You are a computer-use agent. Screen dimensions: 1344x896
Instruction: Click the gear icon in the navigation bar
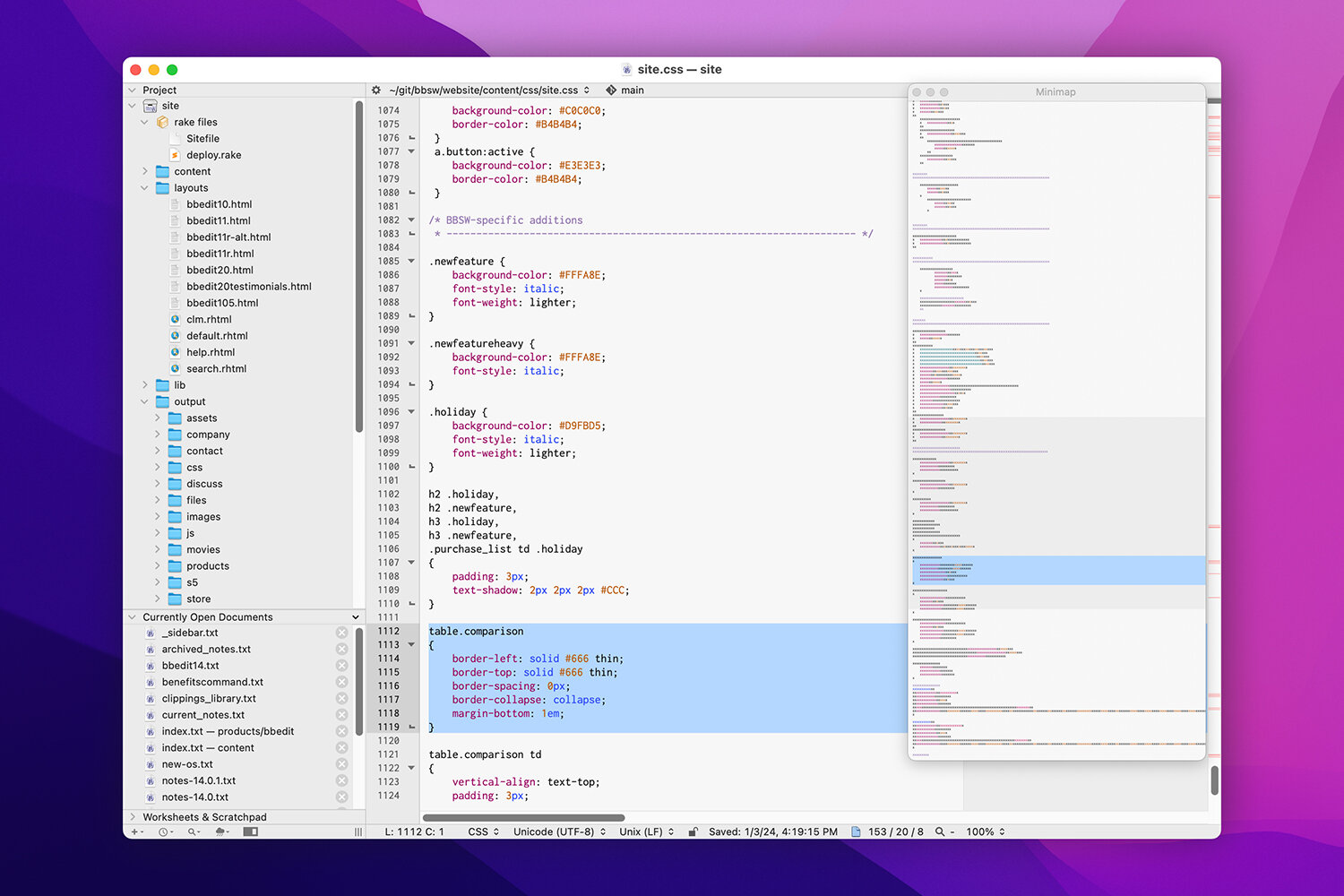click(376, 90)
